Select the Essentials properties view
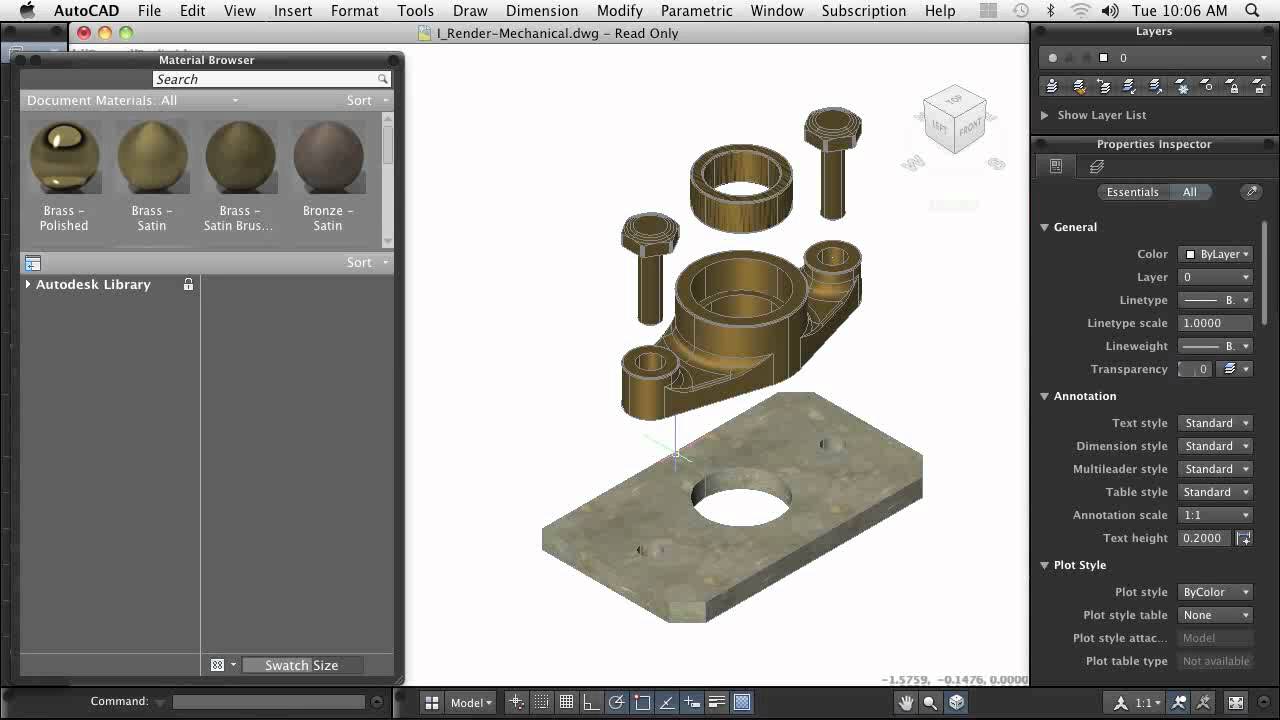 click(x=1132, y=192)
